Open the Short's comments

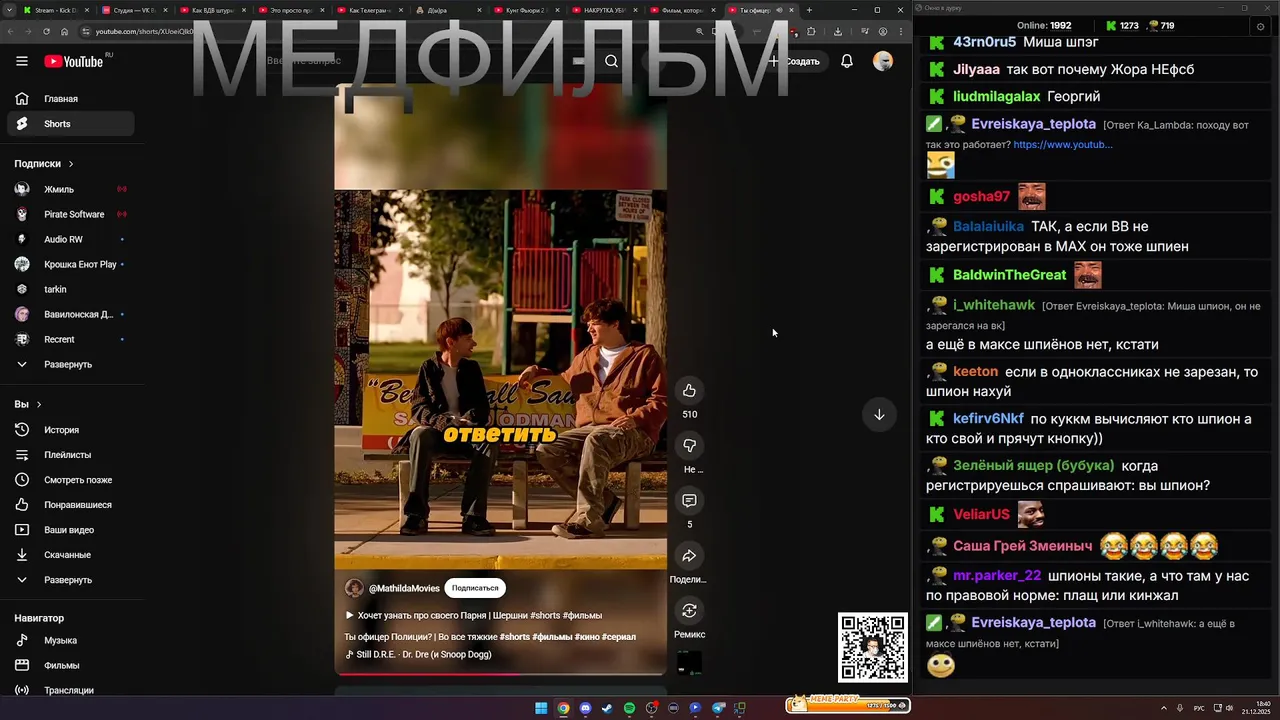click(x=689, y=500)
